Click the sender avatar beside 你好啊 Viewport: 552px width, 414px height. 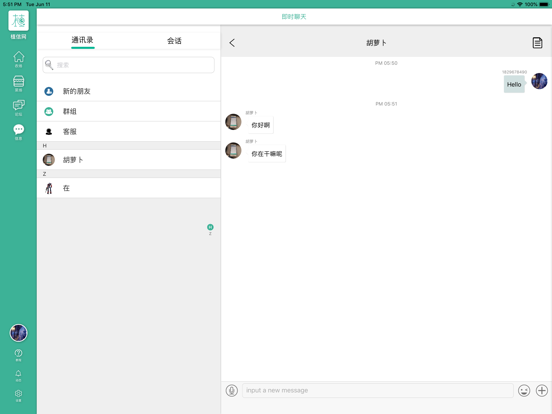[233, 122]
